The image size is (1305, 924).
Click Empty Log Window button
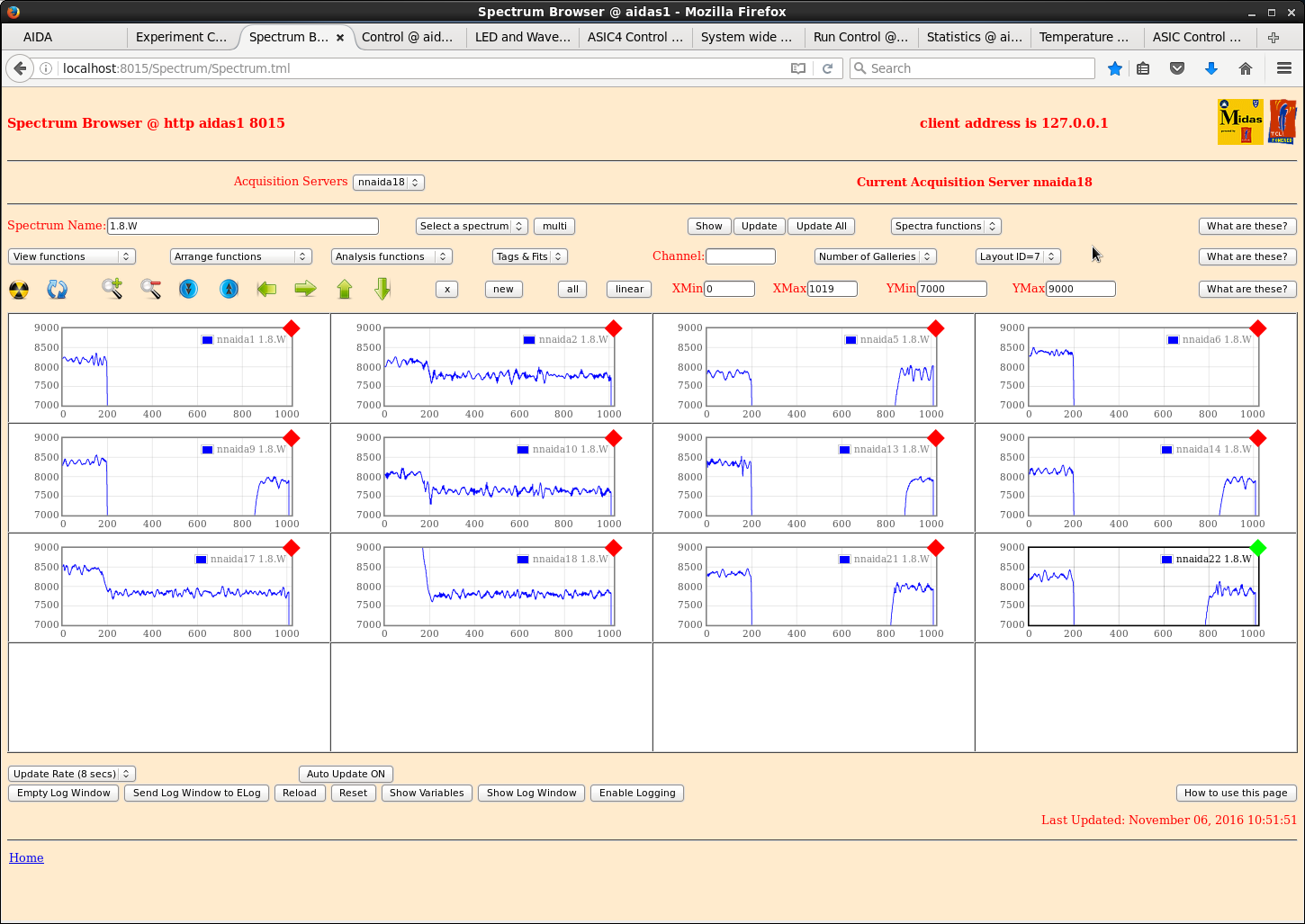[x=64, y=793]
